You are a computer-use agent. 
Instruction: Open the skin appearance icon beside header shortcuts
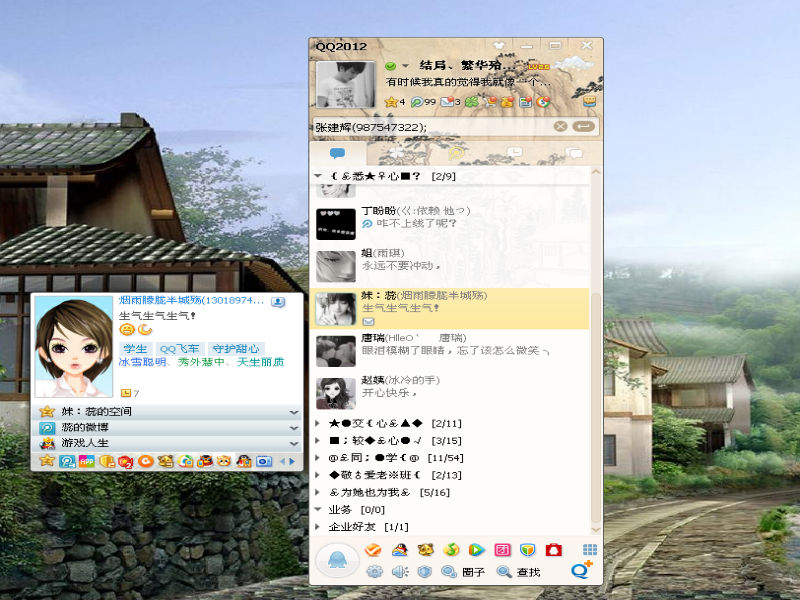590,101
